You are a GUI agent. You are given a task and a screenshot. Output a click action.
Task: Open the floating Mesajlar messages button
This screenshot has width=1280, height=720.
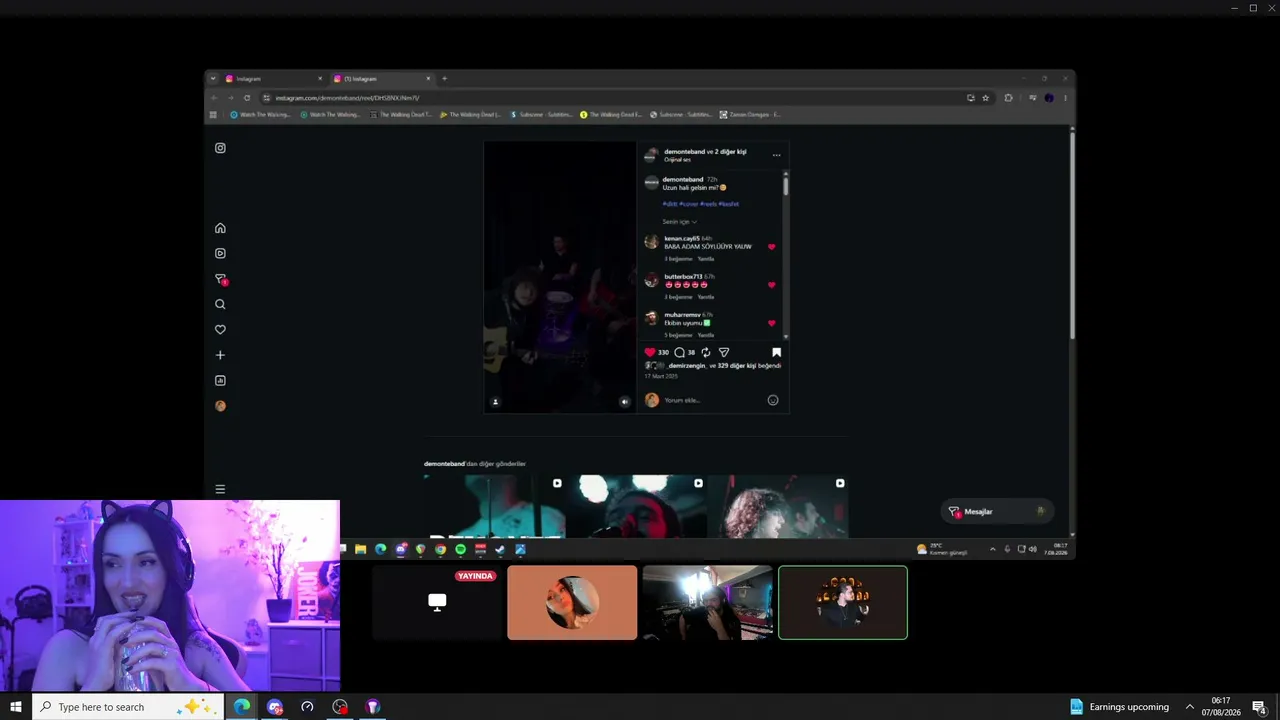click(x=997, y=511)
